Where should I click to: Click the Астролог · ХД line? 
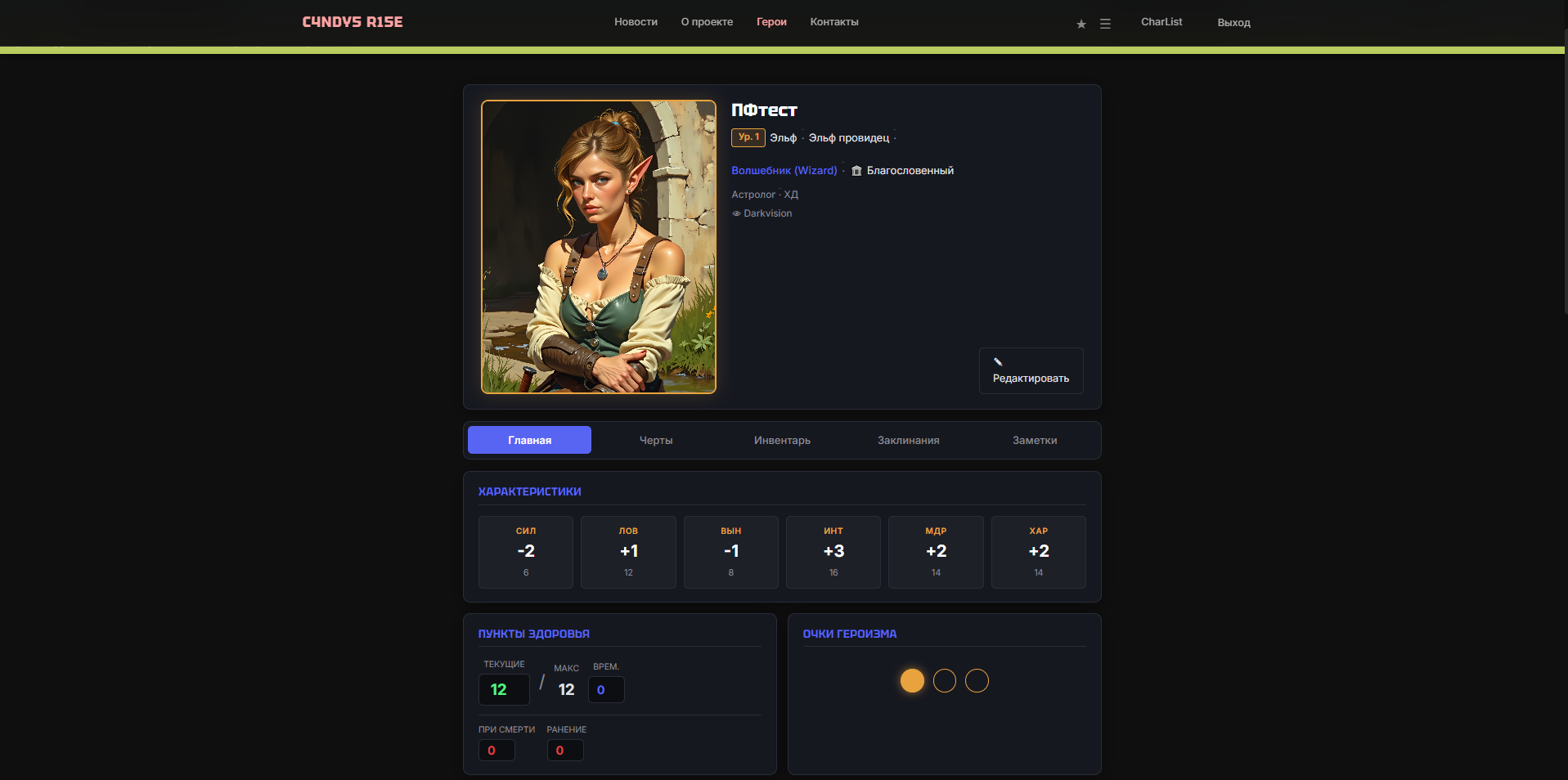click(765, 195)
